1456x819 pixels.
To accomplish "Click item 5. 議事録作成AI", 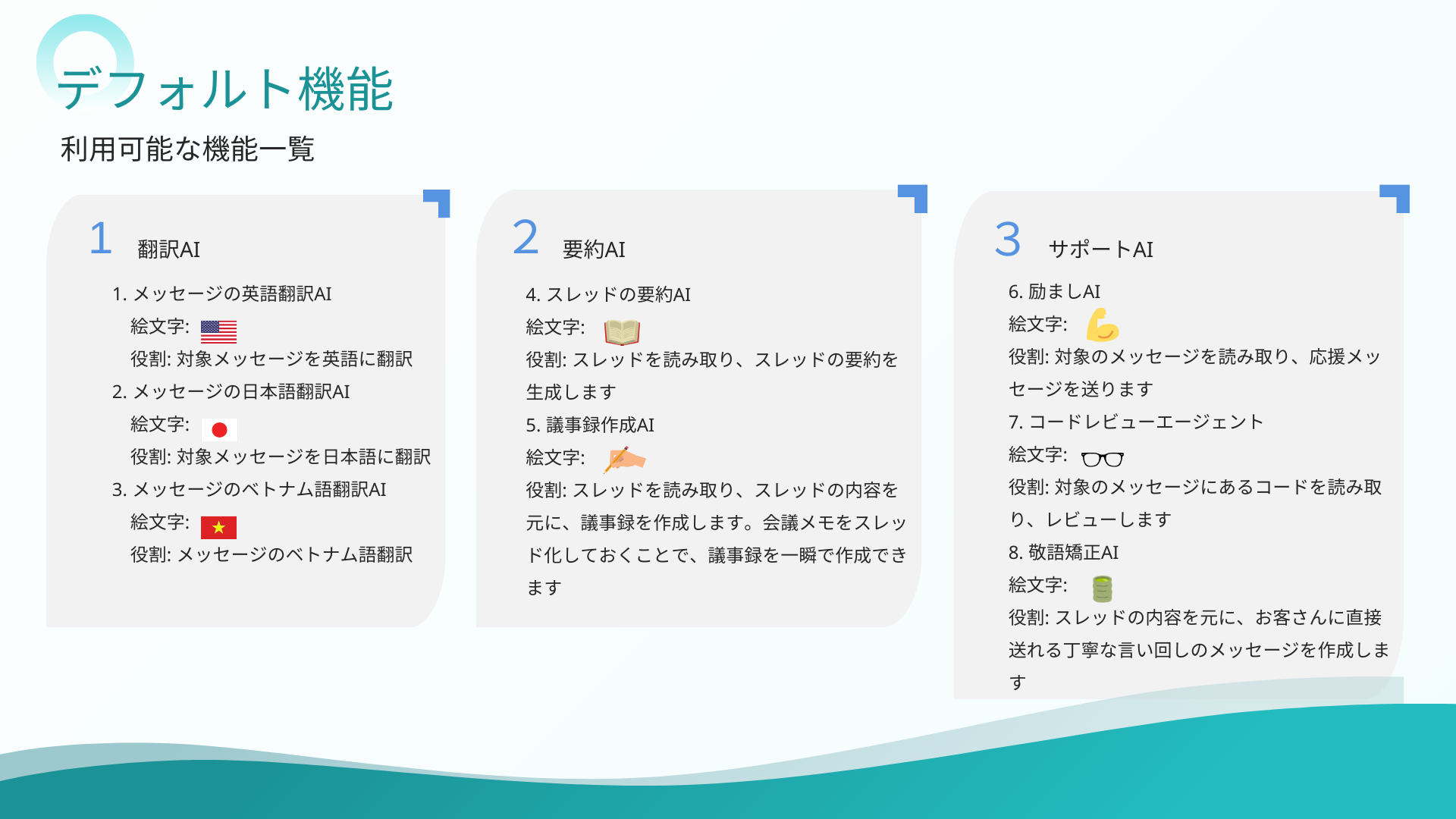I will tap(590, 425).
